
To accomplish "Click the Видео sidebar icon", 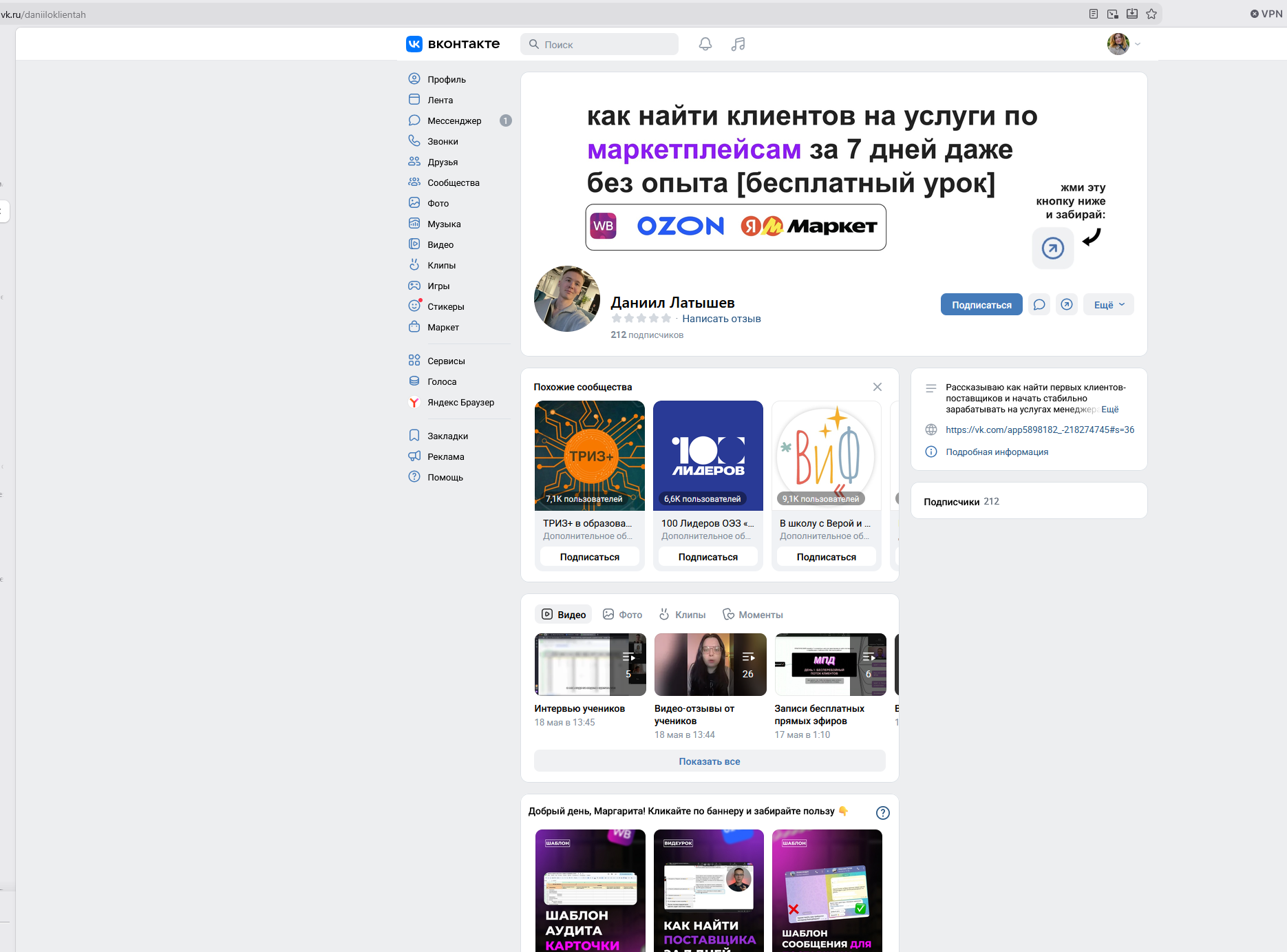I will click(414, 244).
